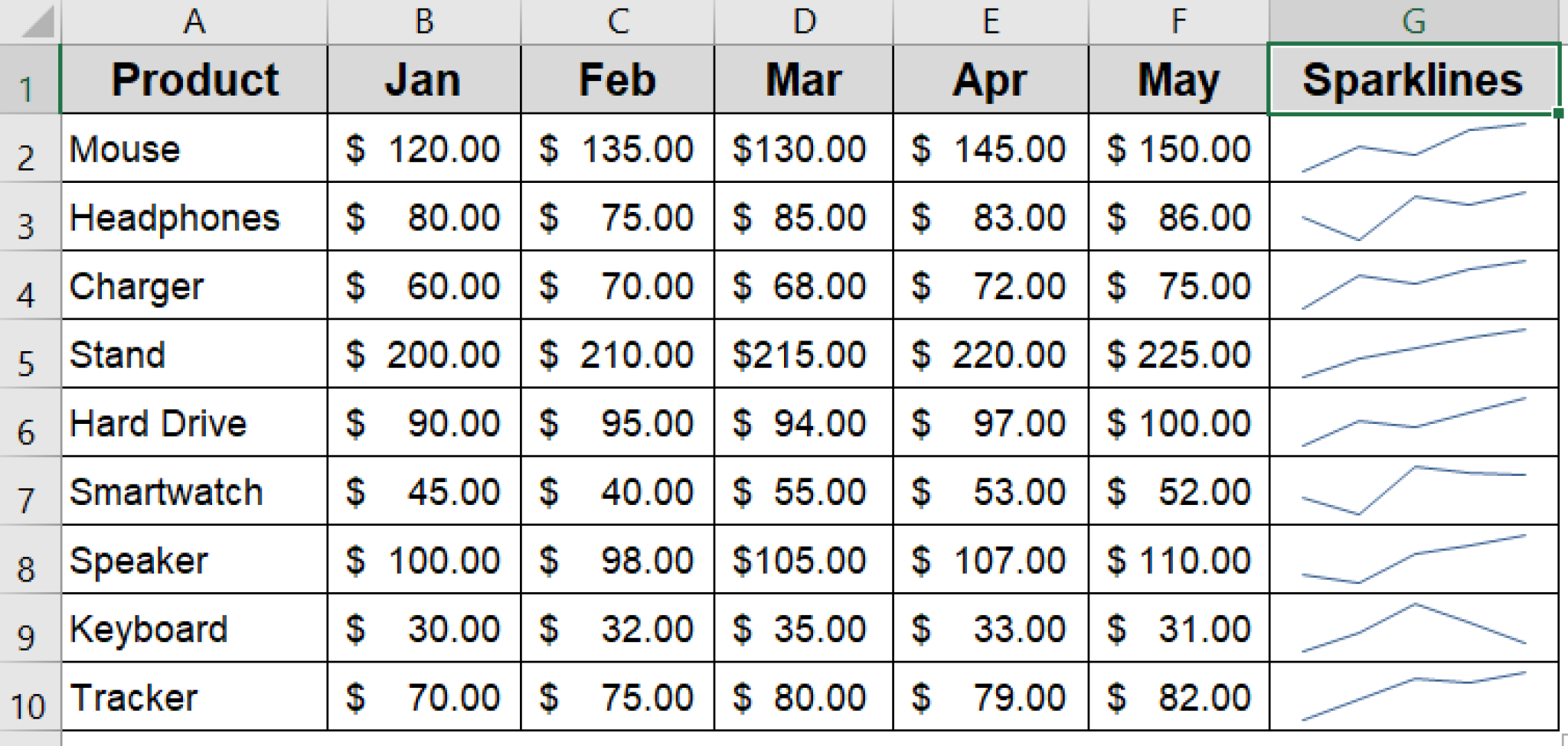Select row header 1

coord(25,80)
